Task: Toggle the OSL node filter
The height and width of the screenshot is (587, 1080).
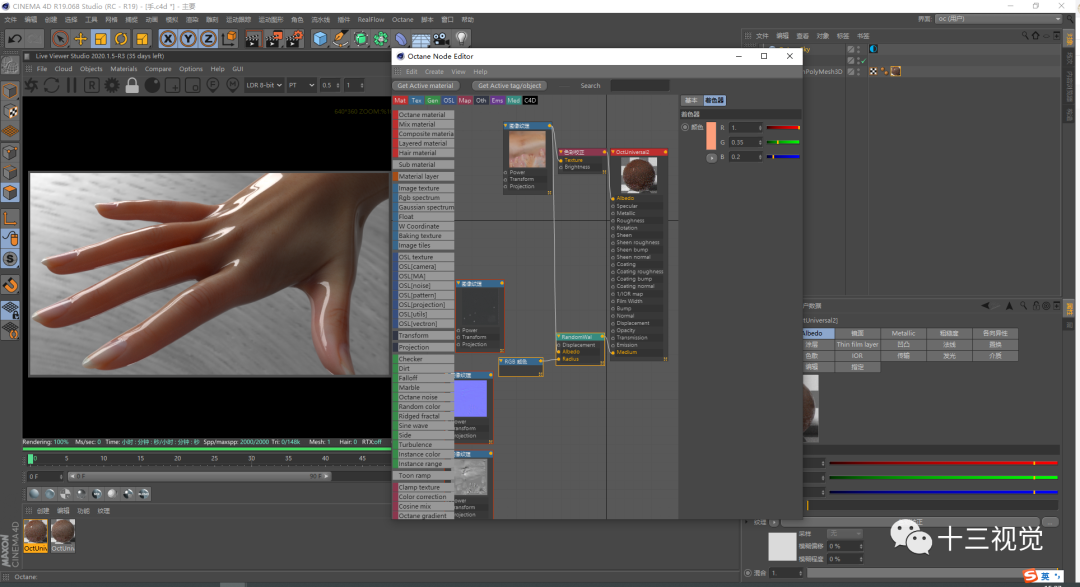Action: 449,101
